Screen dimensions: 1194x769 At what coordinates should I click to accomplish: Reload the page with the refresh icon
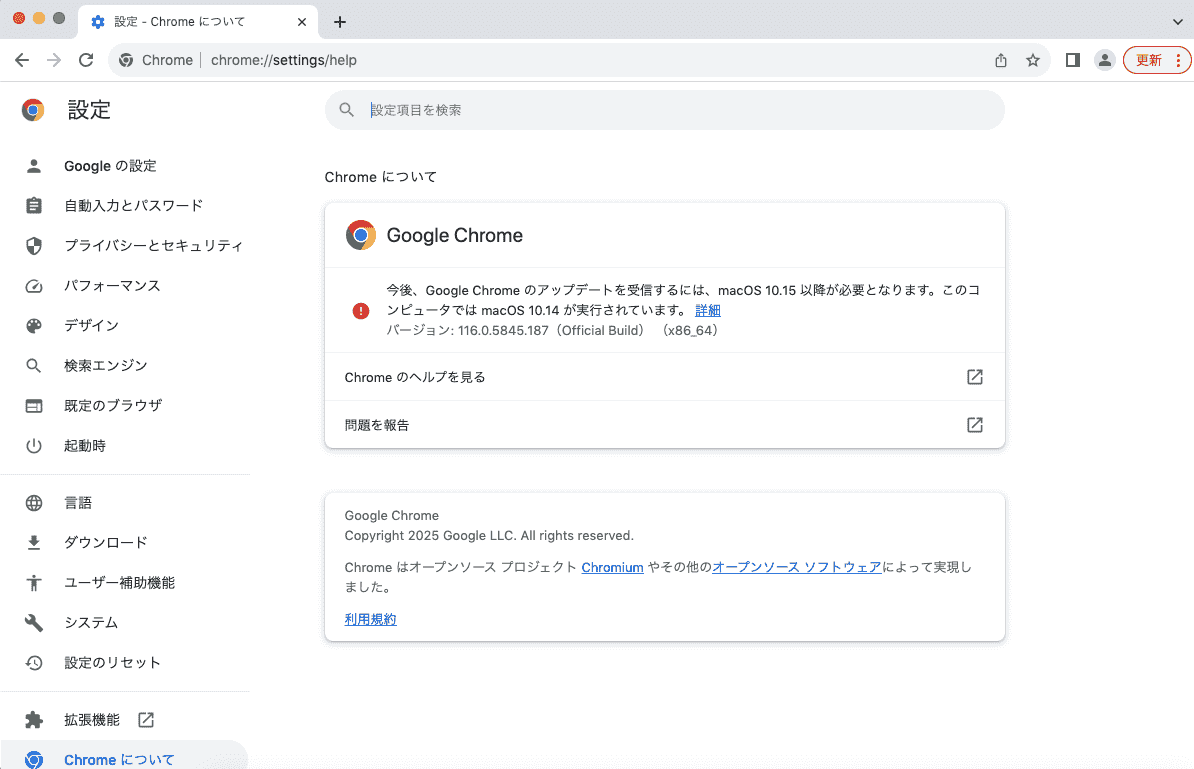click(x=86, y=60)
